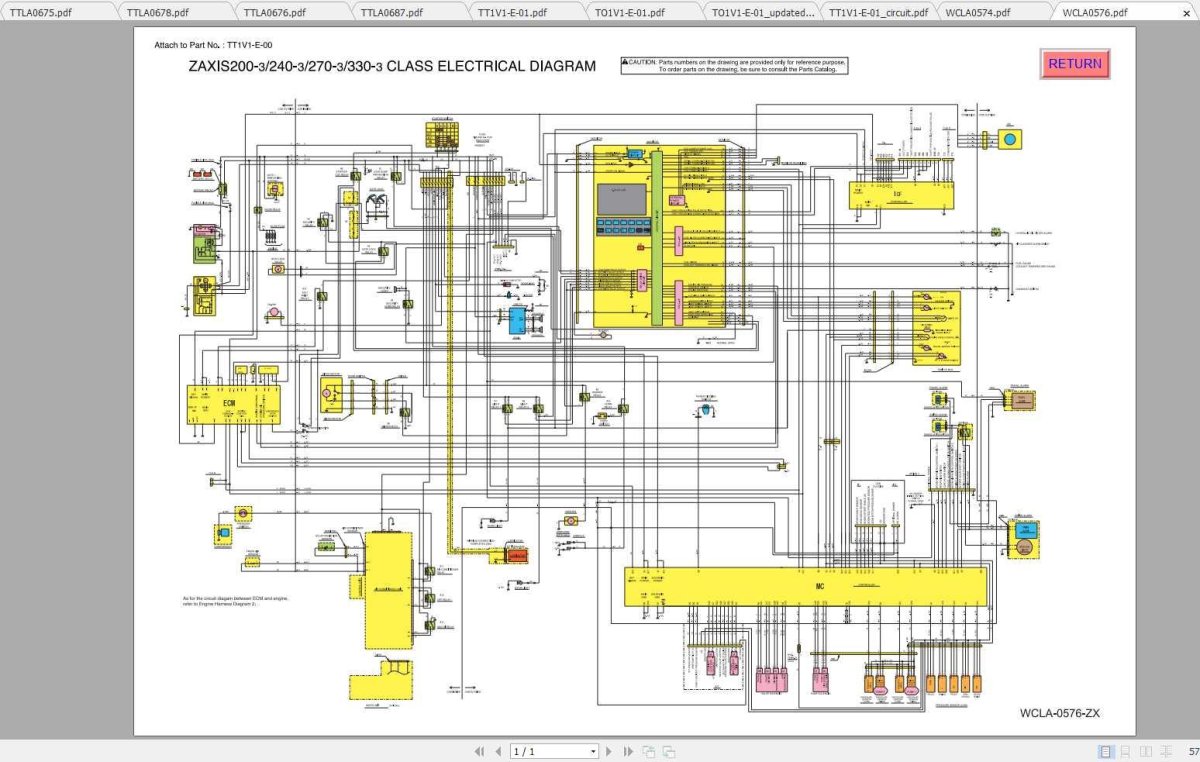
Task: Select two-page continuous scrolling view
Action: [x=1164, y=751]
